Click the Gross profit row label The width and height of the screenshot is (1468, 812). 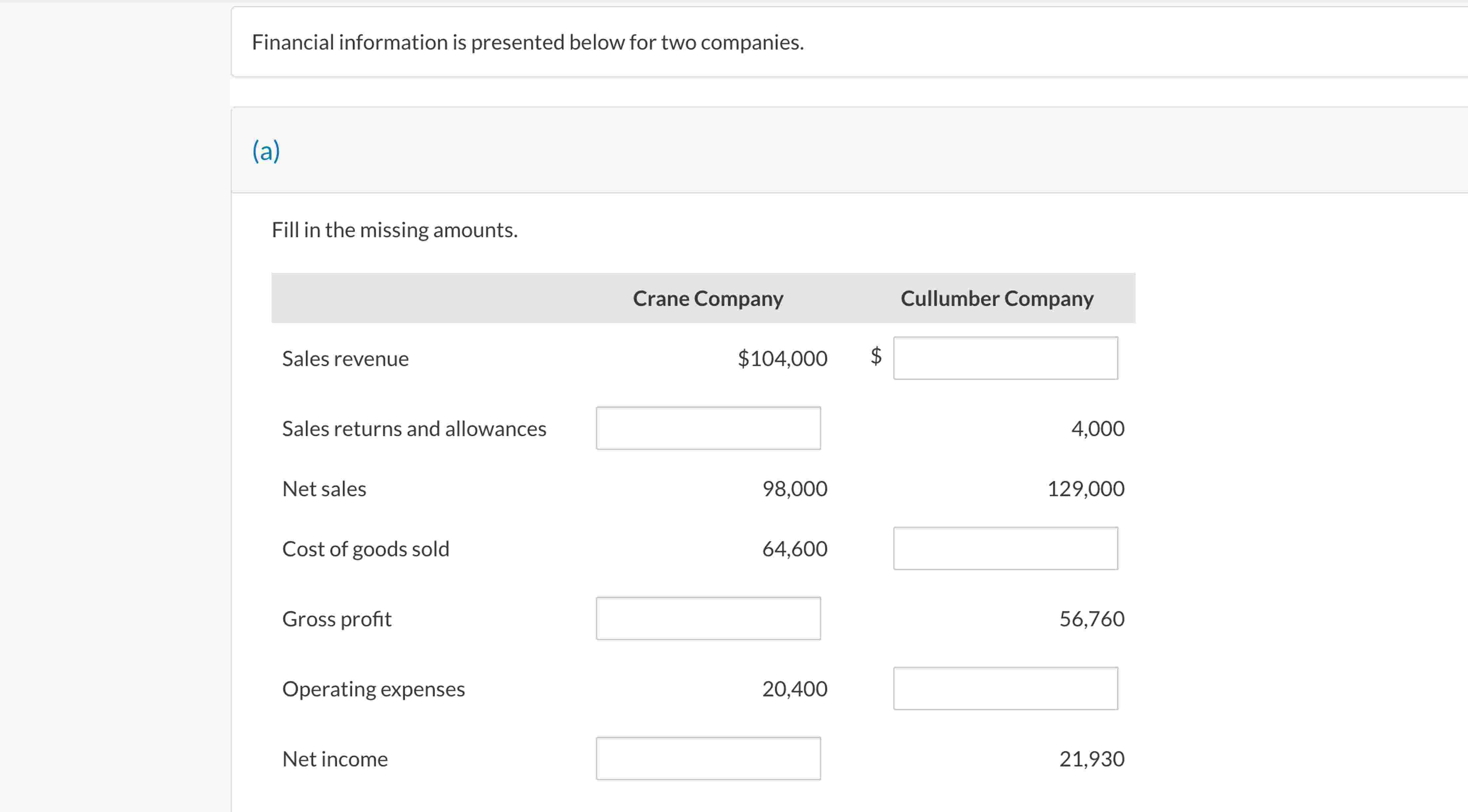(337, 619)
